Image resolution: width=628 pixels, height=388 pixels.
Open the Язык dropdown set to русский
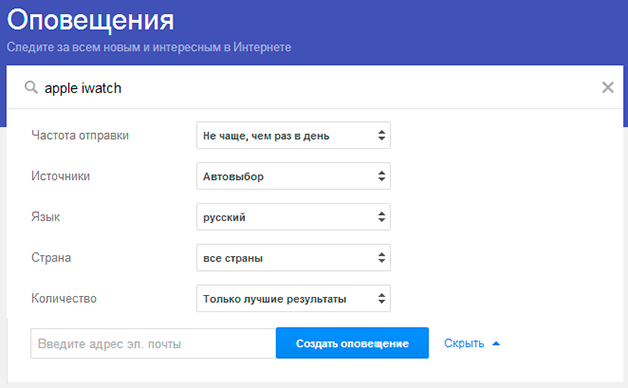(293, 217)
